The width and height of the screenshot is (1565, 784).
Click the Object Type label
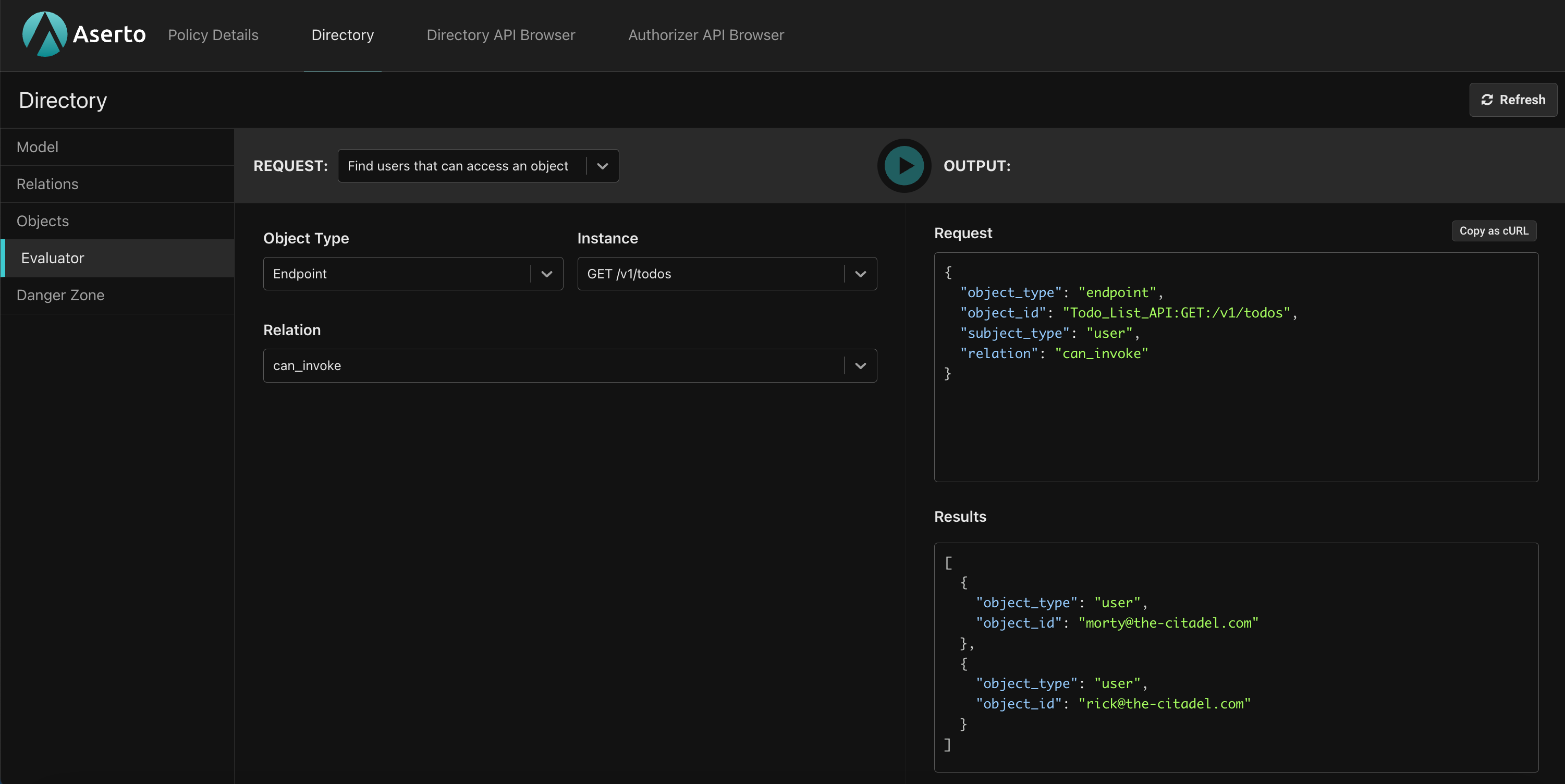click(306, 239)
